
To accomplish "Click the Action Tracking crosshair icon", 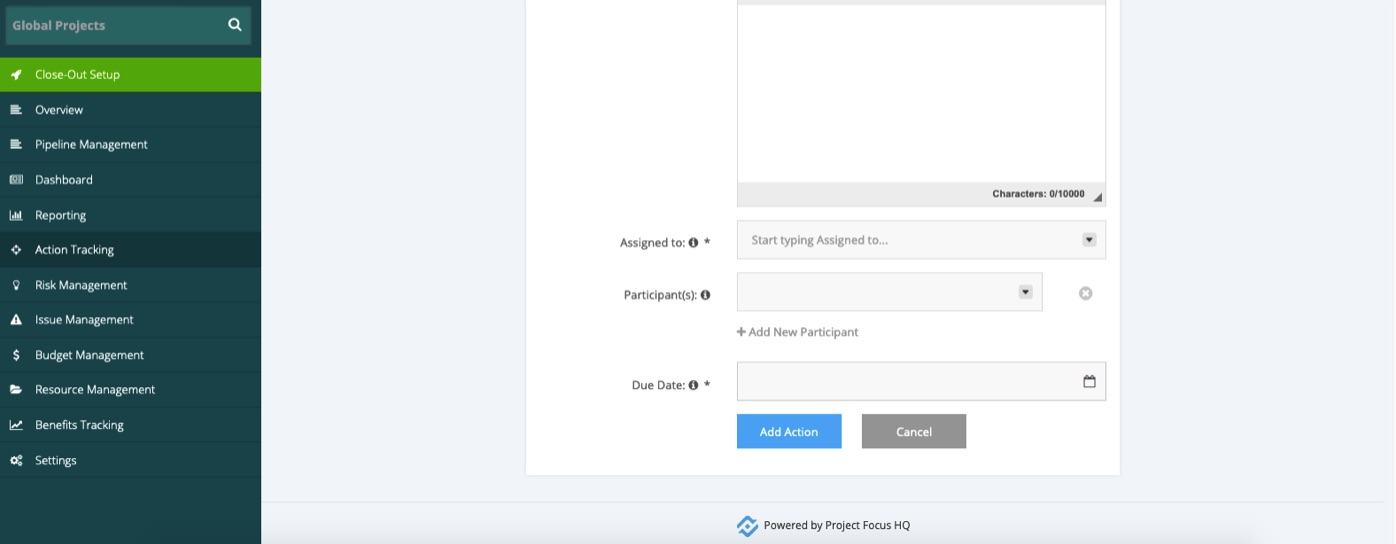I will point(16,250).
